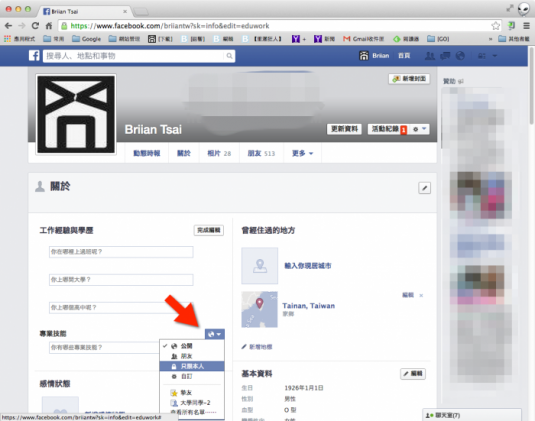Click the Home link in Facebook header
535x421 pixels.
404,56
